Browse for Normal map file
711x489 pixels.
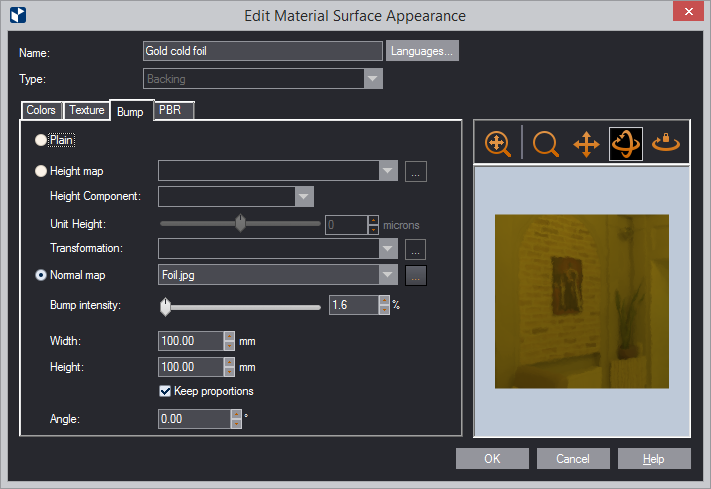click(415, 275)
